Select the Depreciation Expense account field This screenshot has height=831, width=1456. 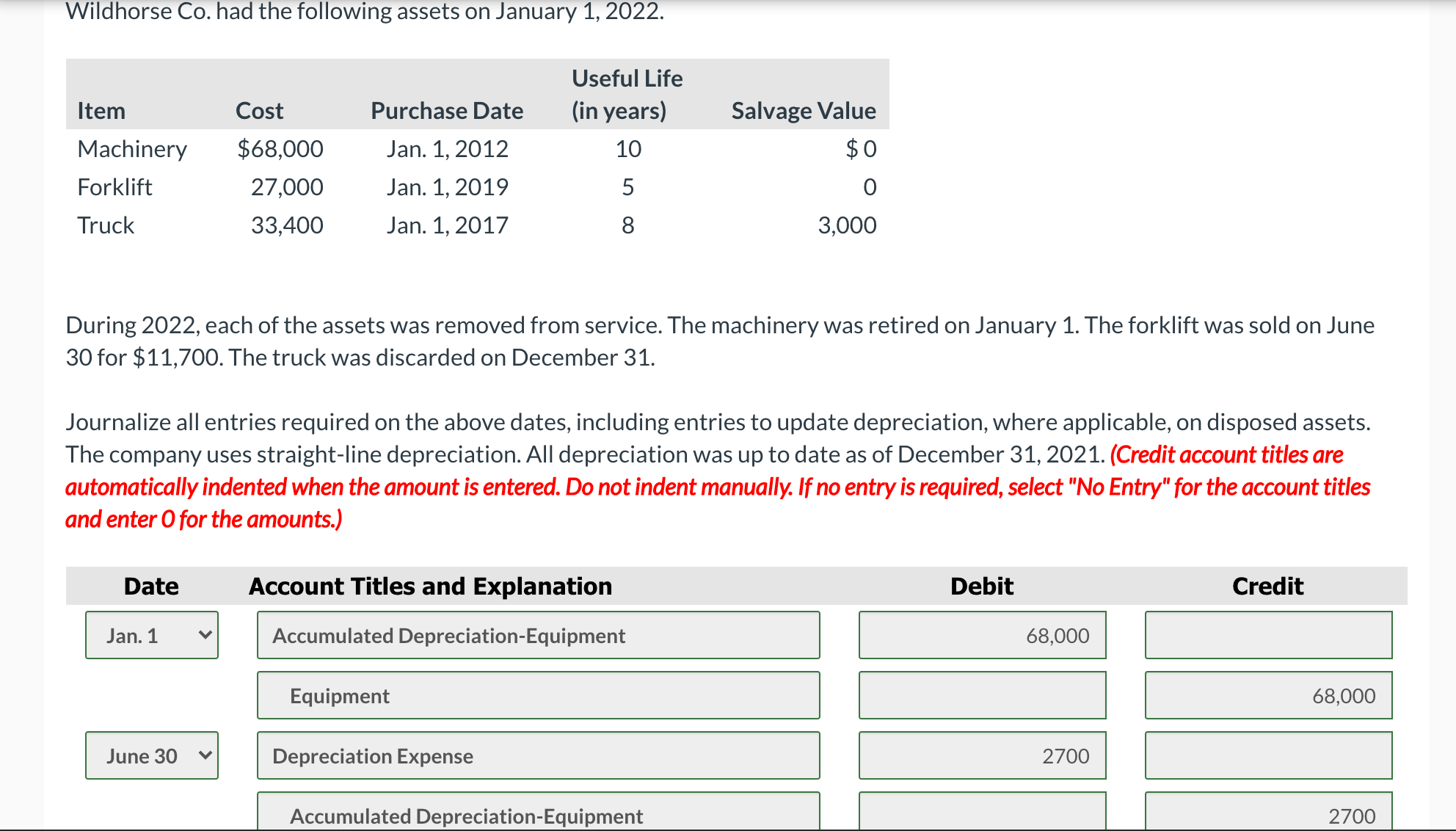click(538, 755)
